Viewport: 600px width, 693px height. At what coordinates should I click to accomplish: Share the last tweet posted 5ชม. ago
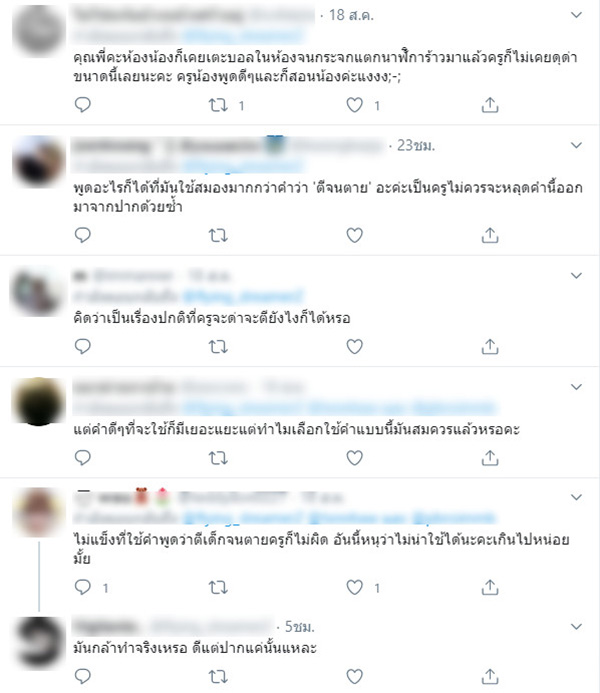(490, 676)
